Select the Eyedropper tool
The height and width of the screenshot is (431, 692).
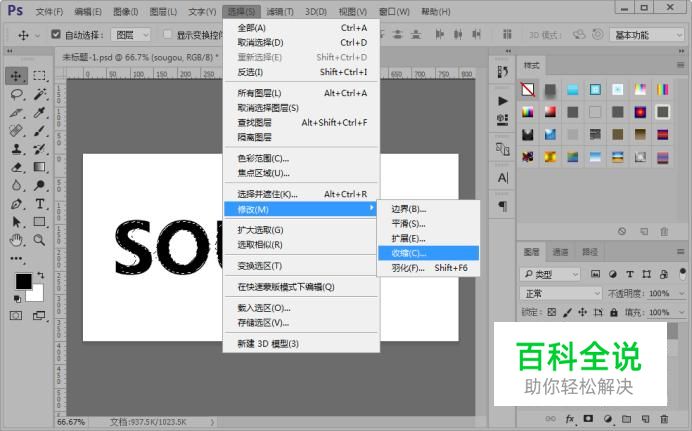[x=39, y=112]
